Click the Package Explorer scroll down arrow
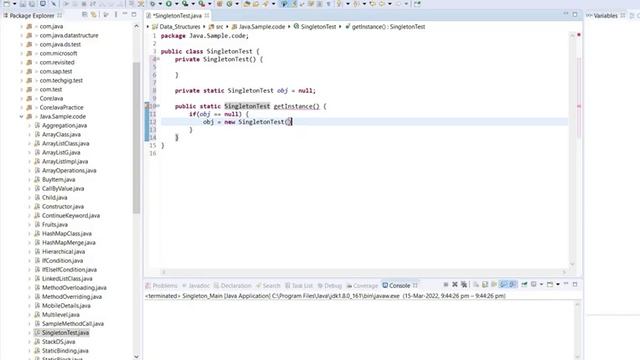 [136, 356]
